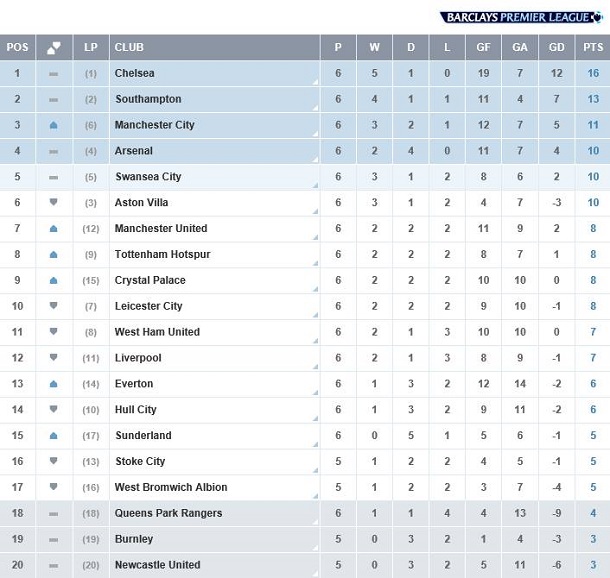Sort the table by the PTS column
The width and height of the screenshot is (610, 578).
[593, 47]
